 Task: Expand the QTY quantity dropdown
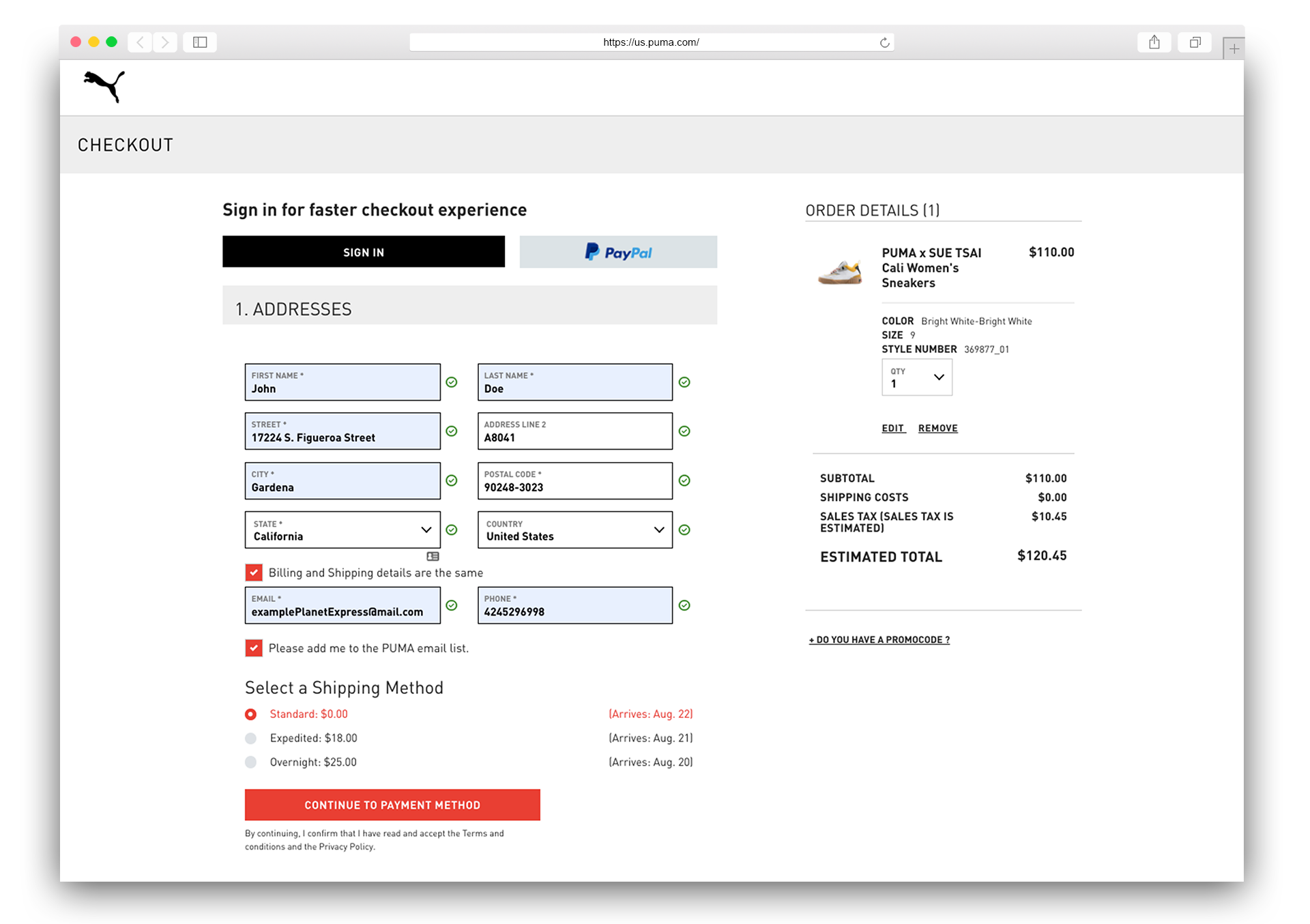916,377
